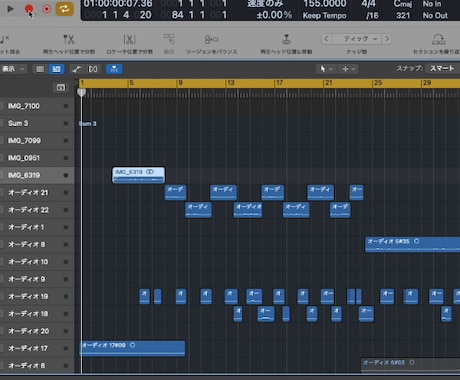460x380 pixels.
Task: Click the Move to Playhead Position icon
Action: 286,39
